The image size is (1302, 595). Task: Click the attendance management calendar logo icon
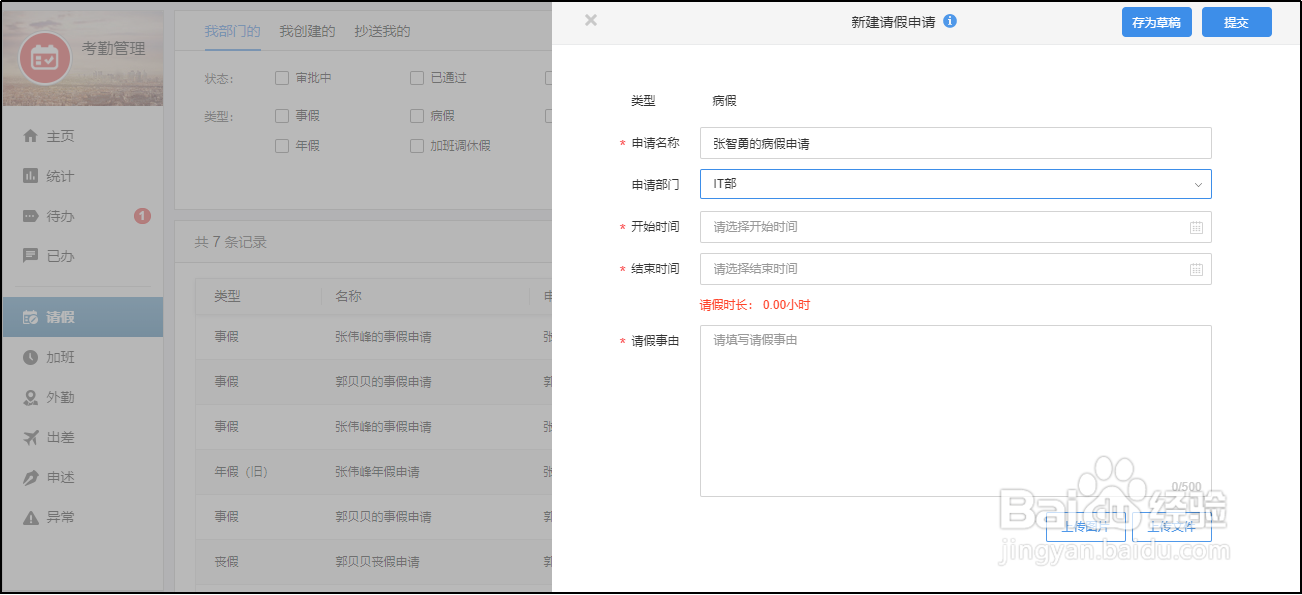click(x=45, y=58)
